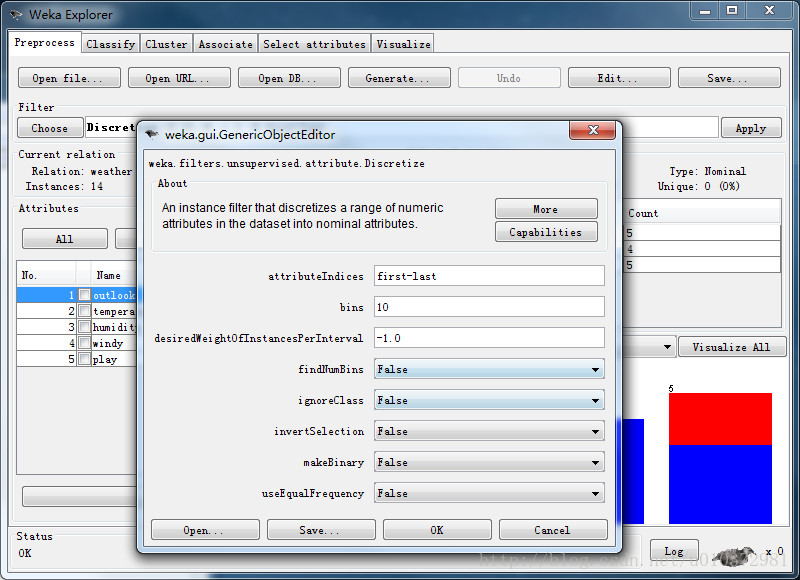Viewport: 800px width, 580px height.
Task: Click the filter Choose button
Action: pos(50,128)
